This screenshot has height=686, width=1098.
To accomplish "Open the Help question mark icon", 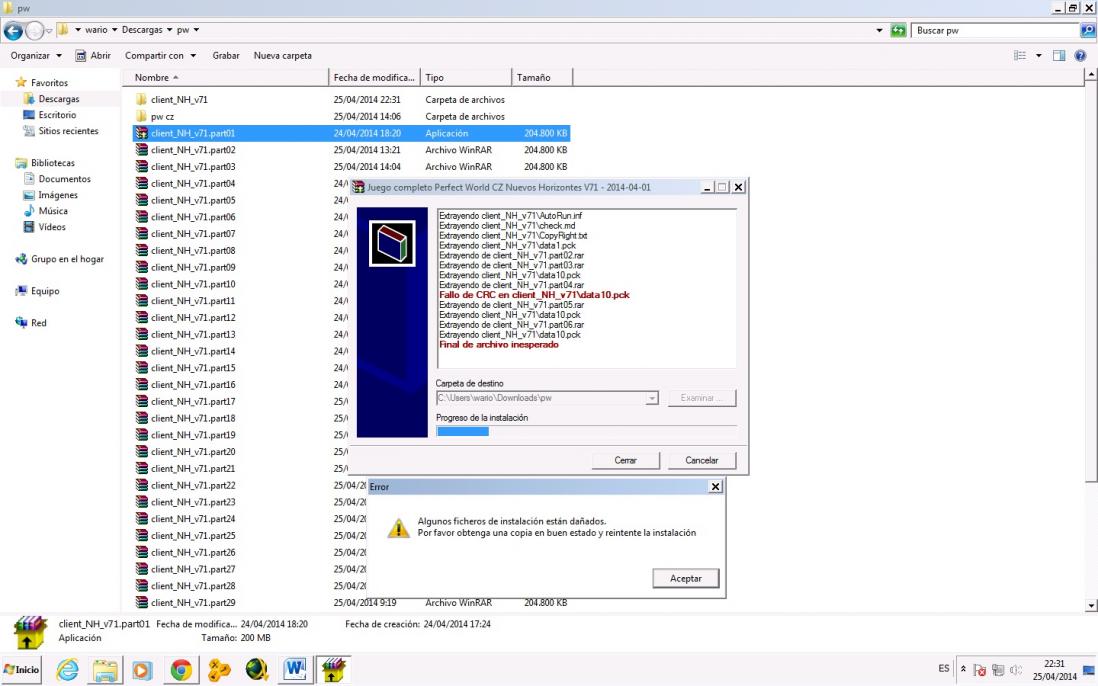I will click(x=1080, y=55).
